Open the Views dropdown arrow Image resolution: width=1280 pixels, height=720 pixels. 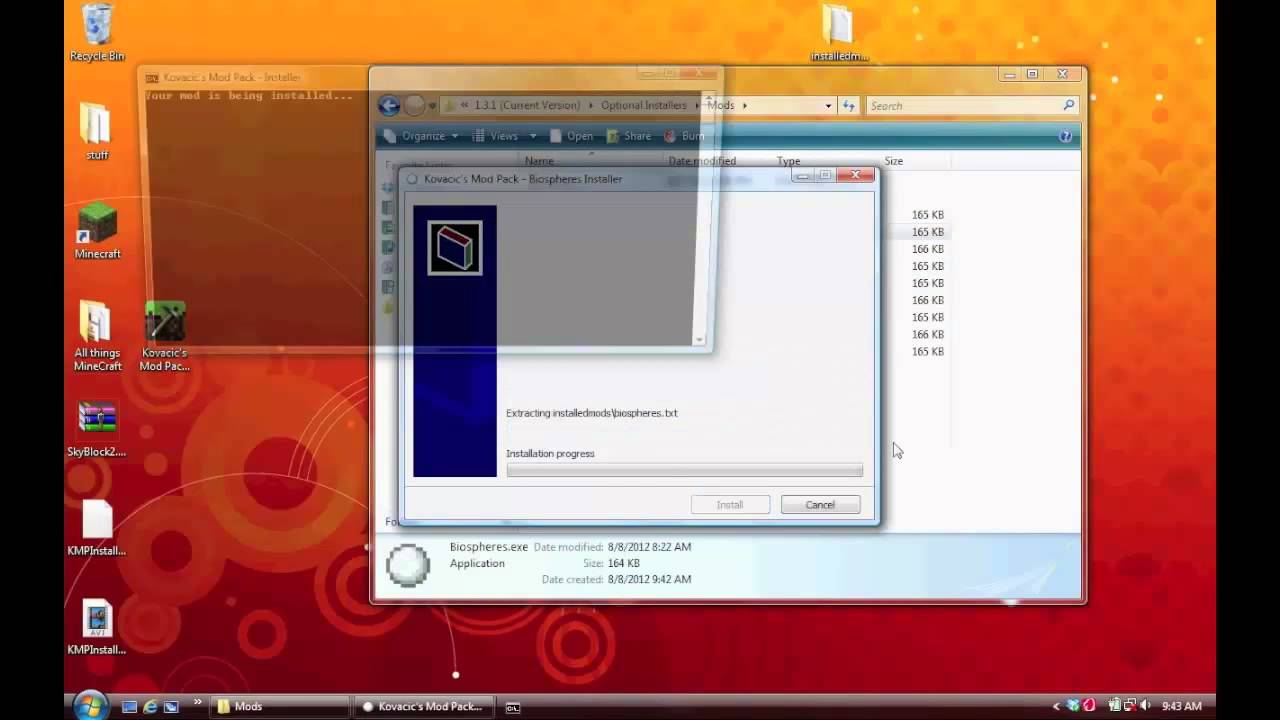[533, 136]
